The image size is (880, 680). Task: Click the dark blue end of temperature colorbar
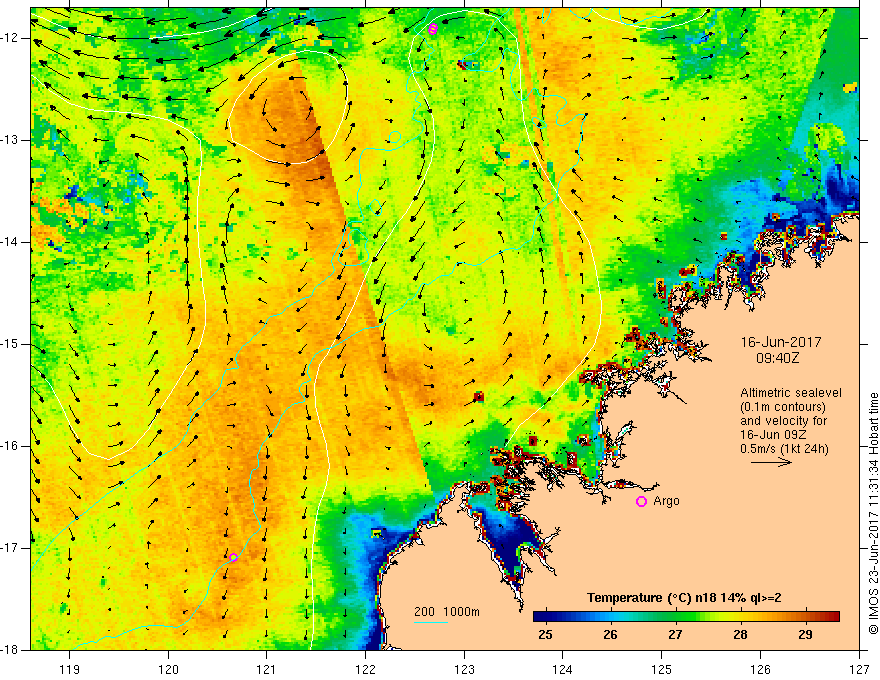click(x=540, y=617)
